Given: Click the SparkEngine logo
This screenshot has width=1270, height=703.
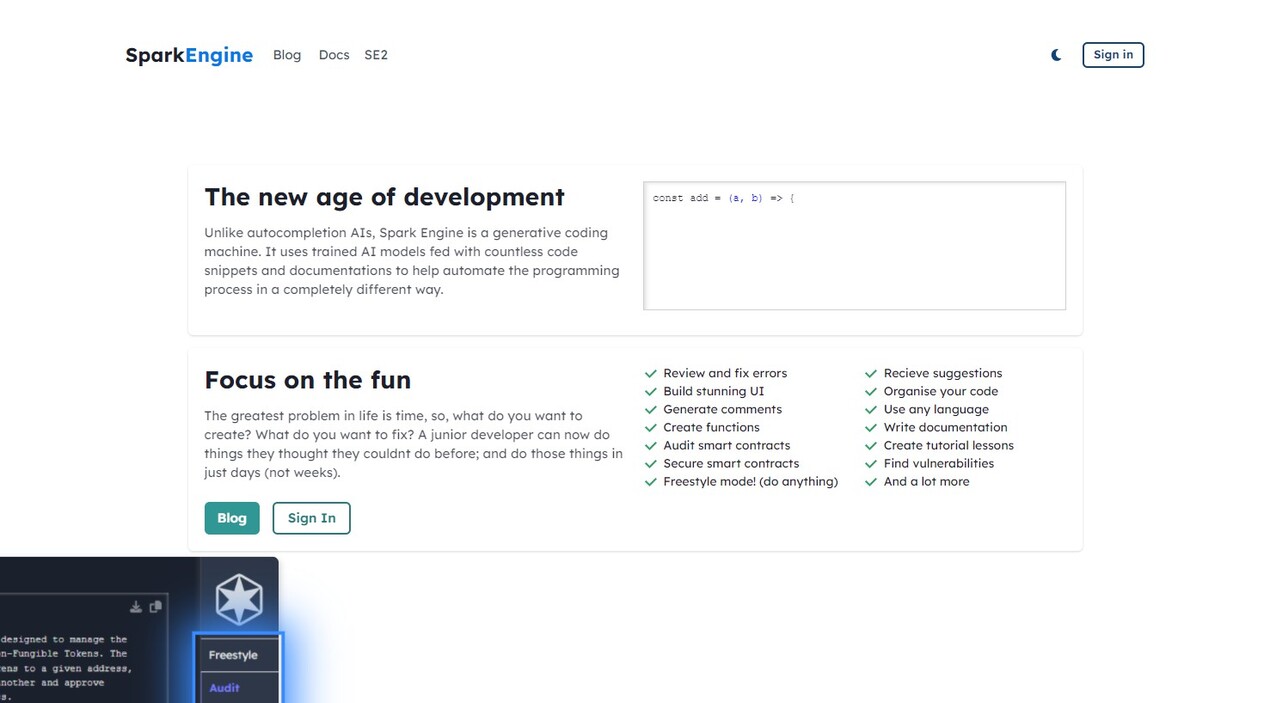Looking at the screenshot, I should point(189,55).
